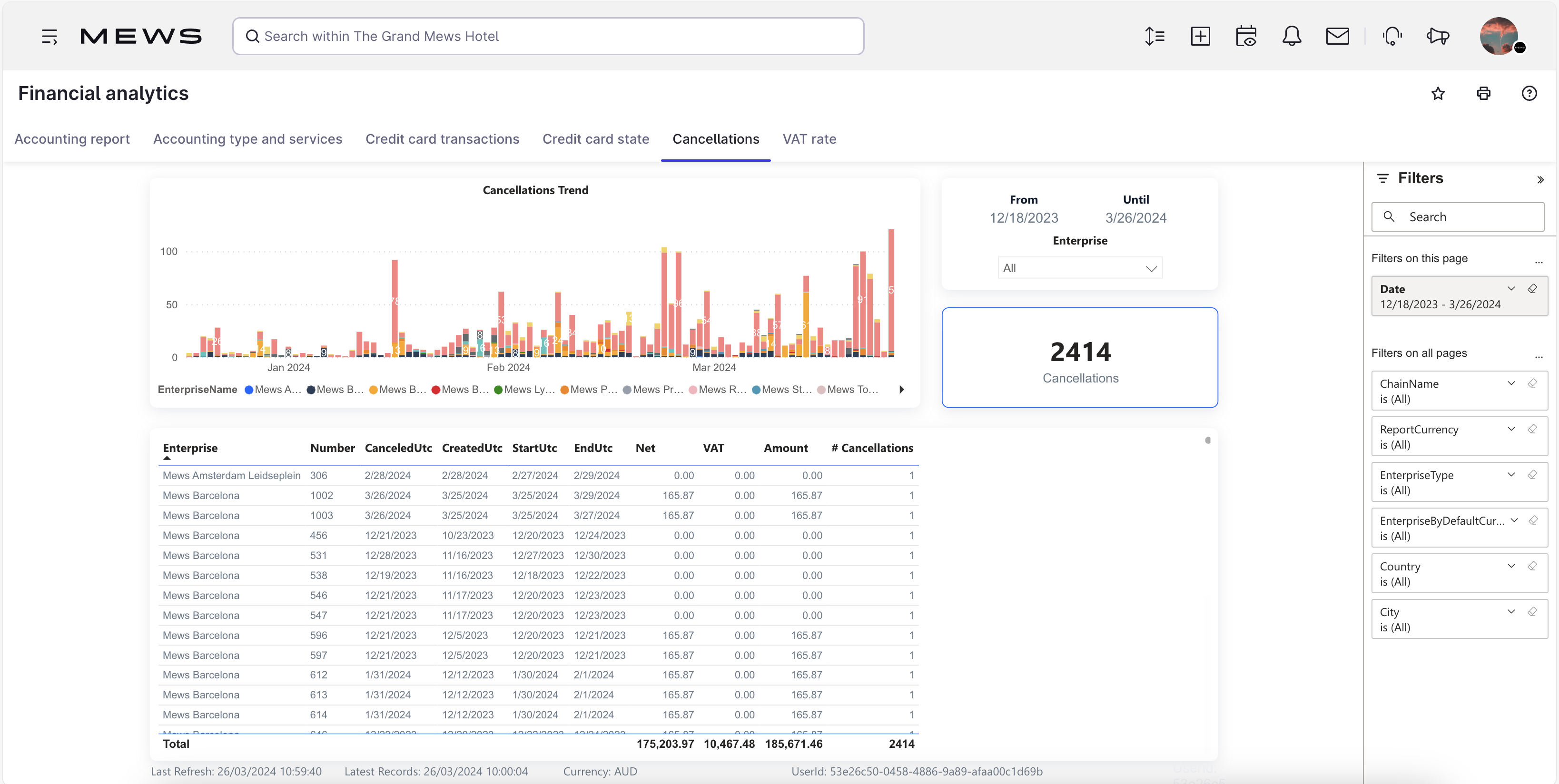This screenshot has height=784, width=1559.
Task: Open the Credit card state tab
Action: click(595, 139)
